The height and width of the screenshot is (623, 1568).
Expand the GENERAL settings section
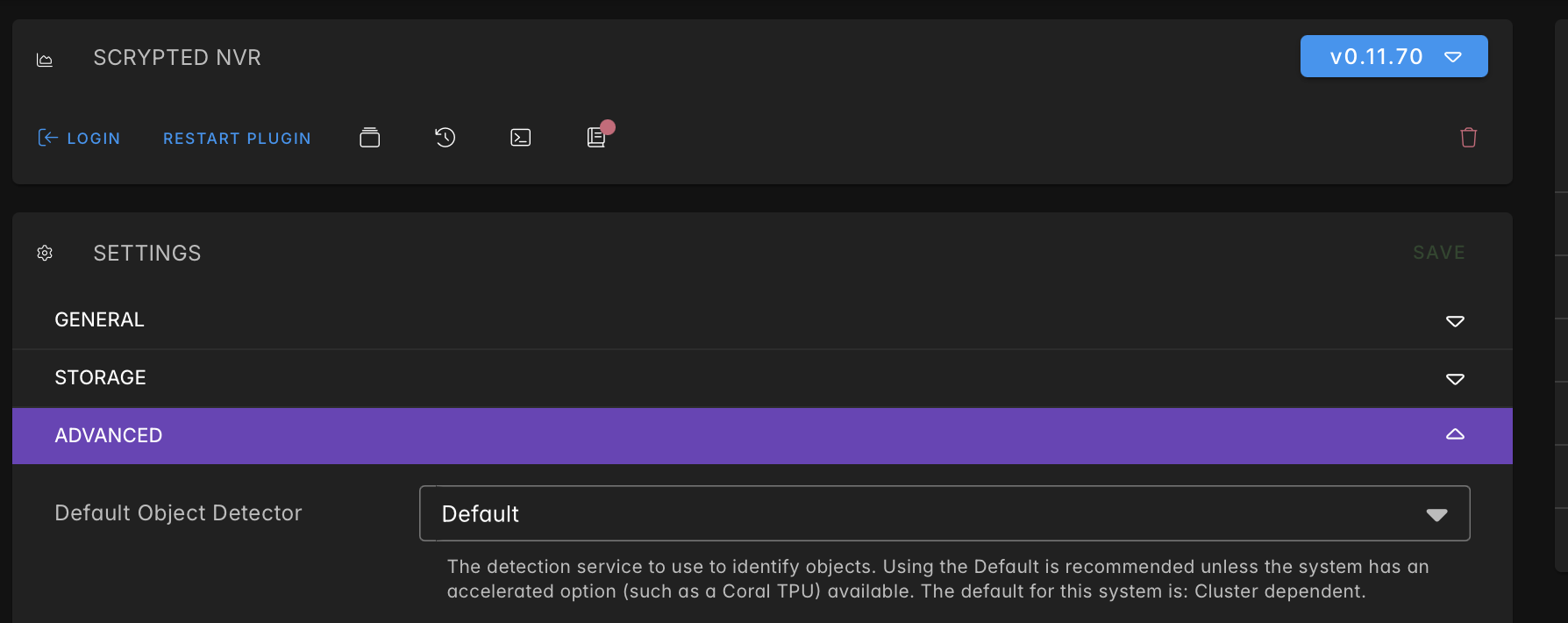point(762,320)
